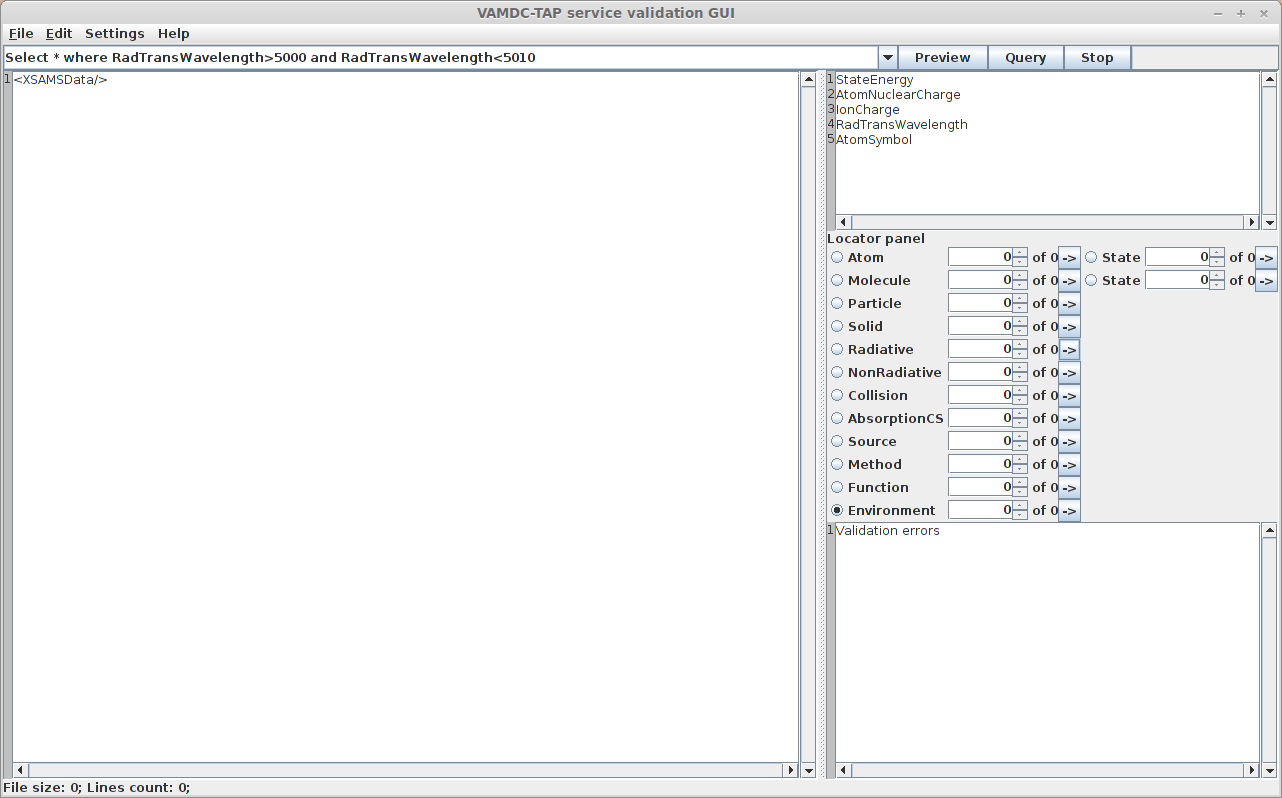Click the Preview button
This screenshot has width=1282, height=798.
click(943, 58)
